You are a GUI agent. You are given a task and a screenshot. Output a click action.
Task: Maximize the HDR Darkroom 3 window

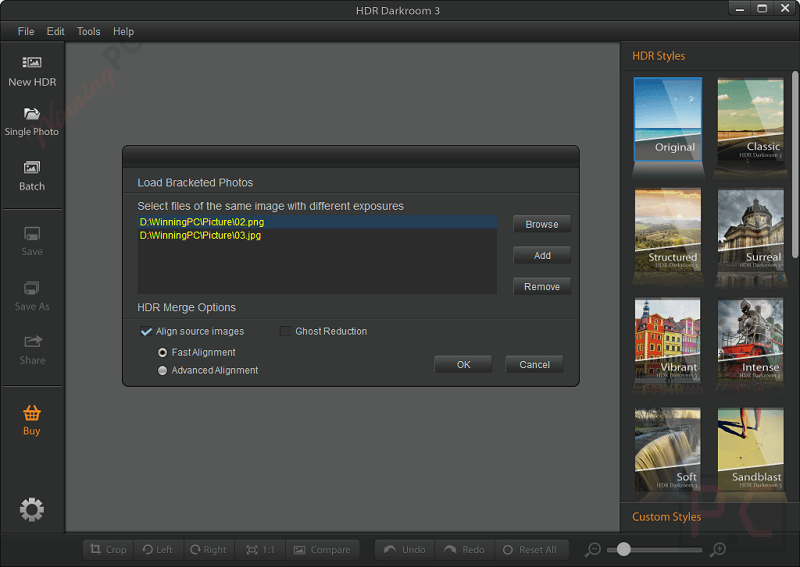point(762,9)
